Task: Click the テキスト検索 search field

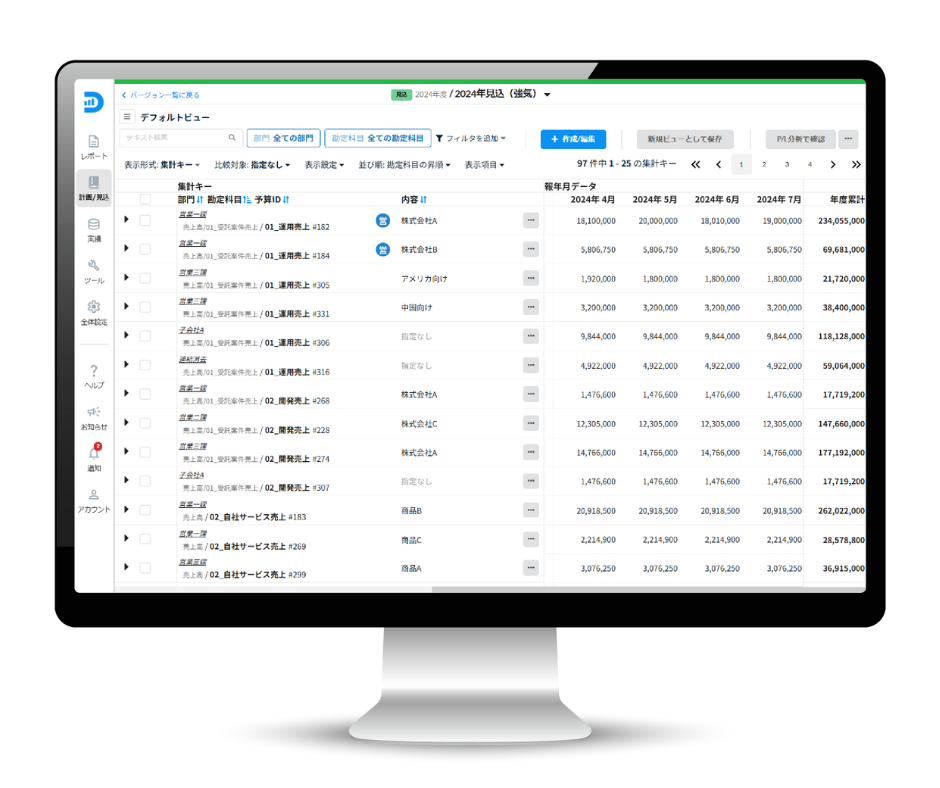Action: (x=180, y=138)
